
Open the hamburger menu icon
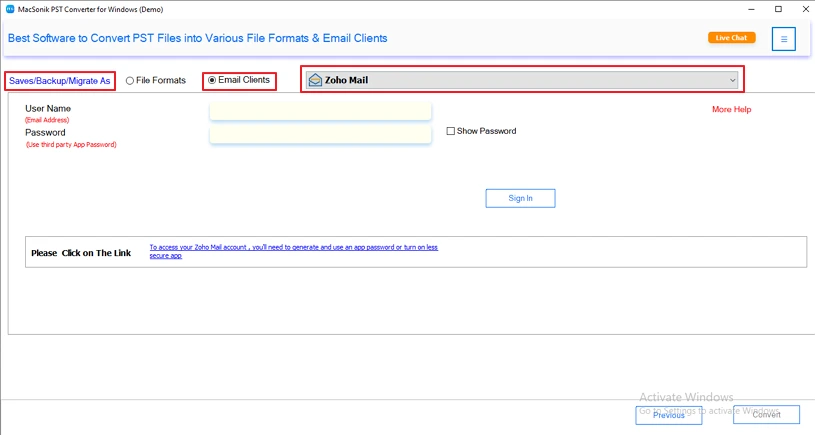pos(783,39)
